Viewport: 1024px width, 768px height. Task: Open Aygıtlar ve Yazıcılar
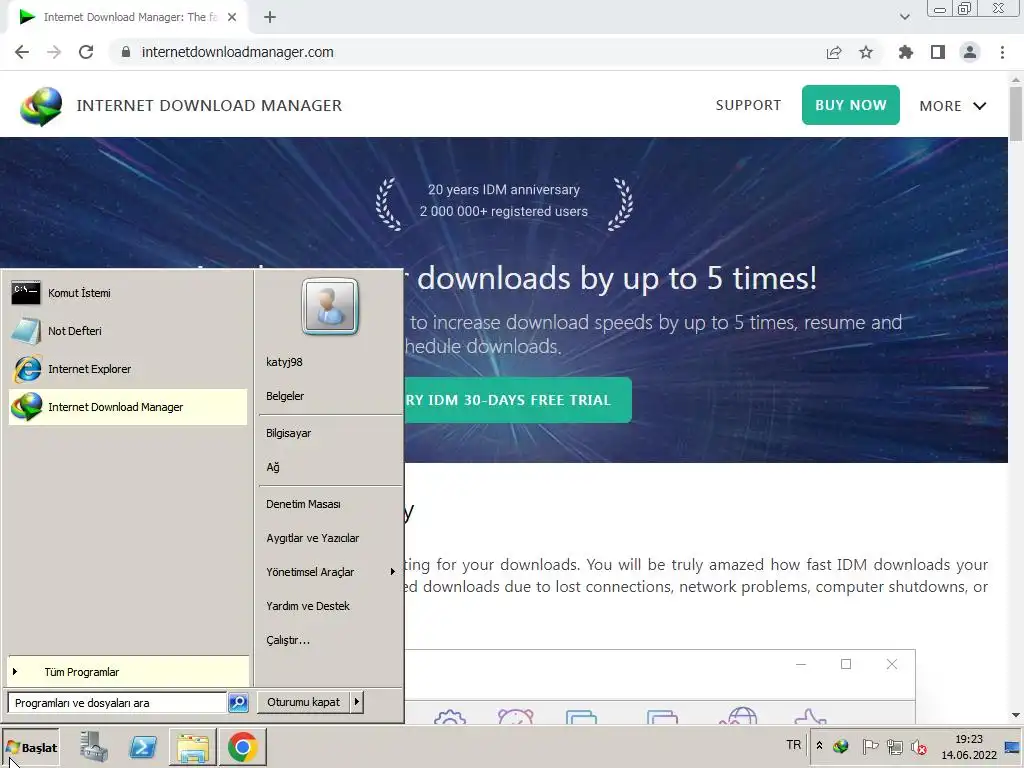click(313, 538)
